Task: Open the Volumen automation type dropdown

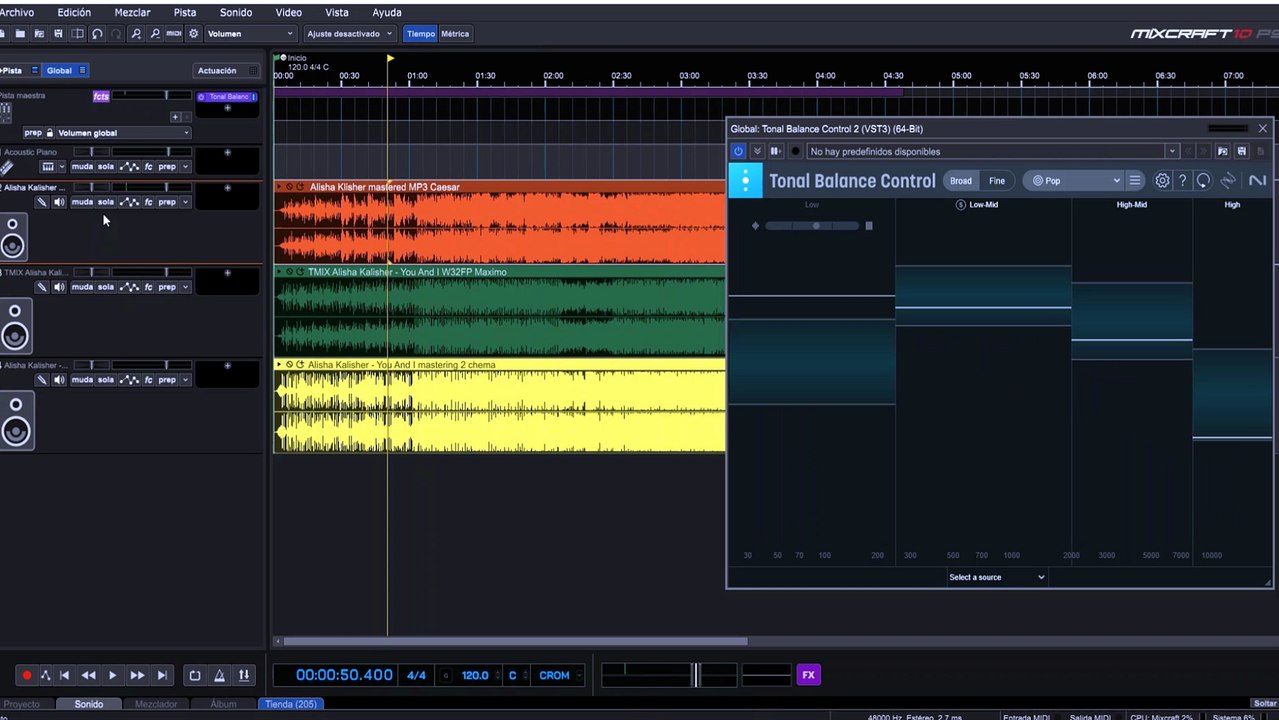Action: click(x=250, y=34)
